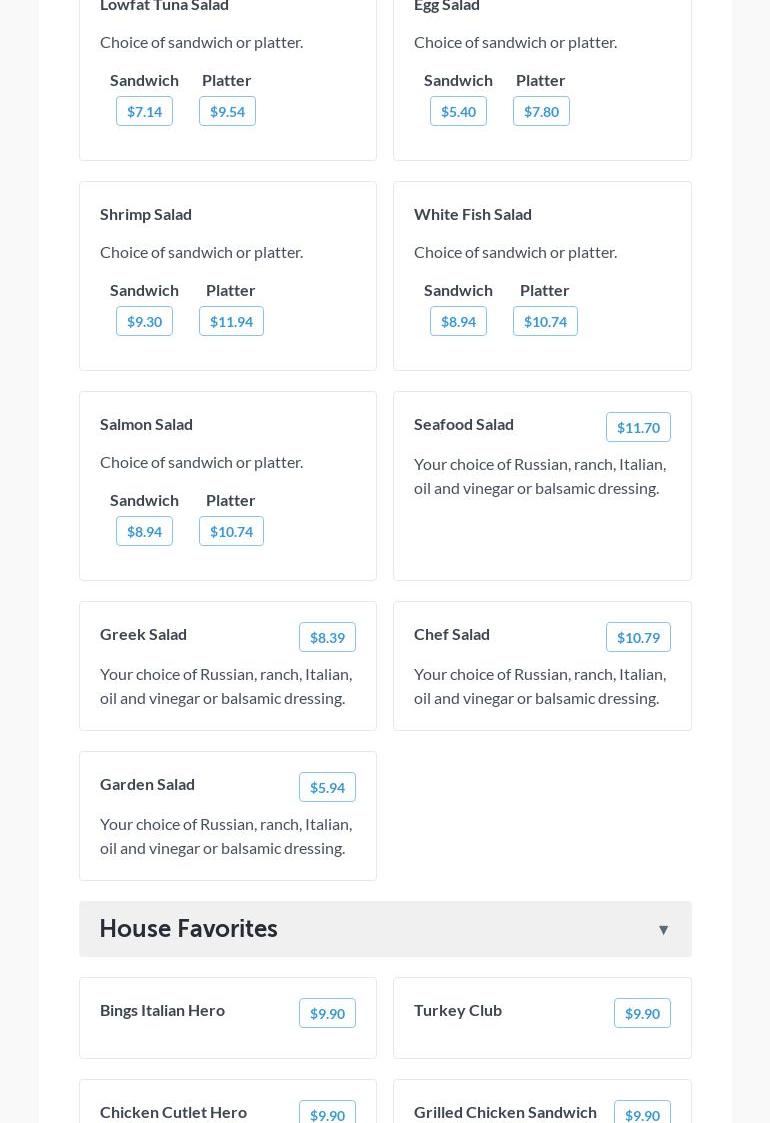This screenshot has width=770, height=1123.
Task: Select Lowfat Tuna Salad sandwich $7.14 price
Action: [144, 111]
